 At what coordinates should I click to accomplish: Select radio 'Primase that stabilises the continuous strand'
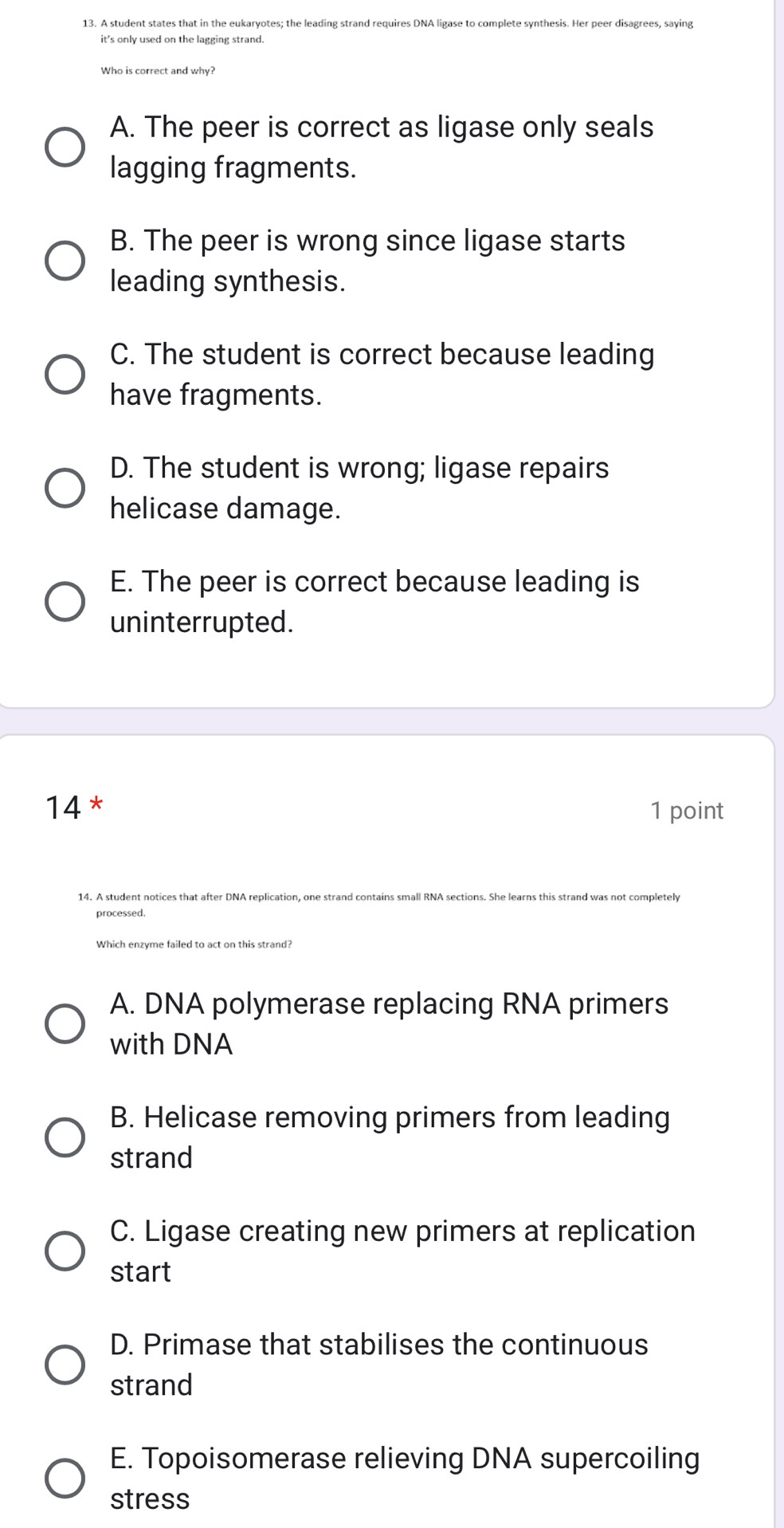click(65, 1365)
